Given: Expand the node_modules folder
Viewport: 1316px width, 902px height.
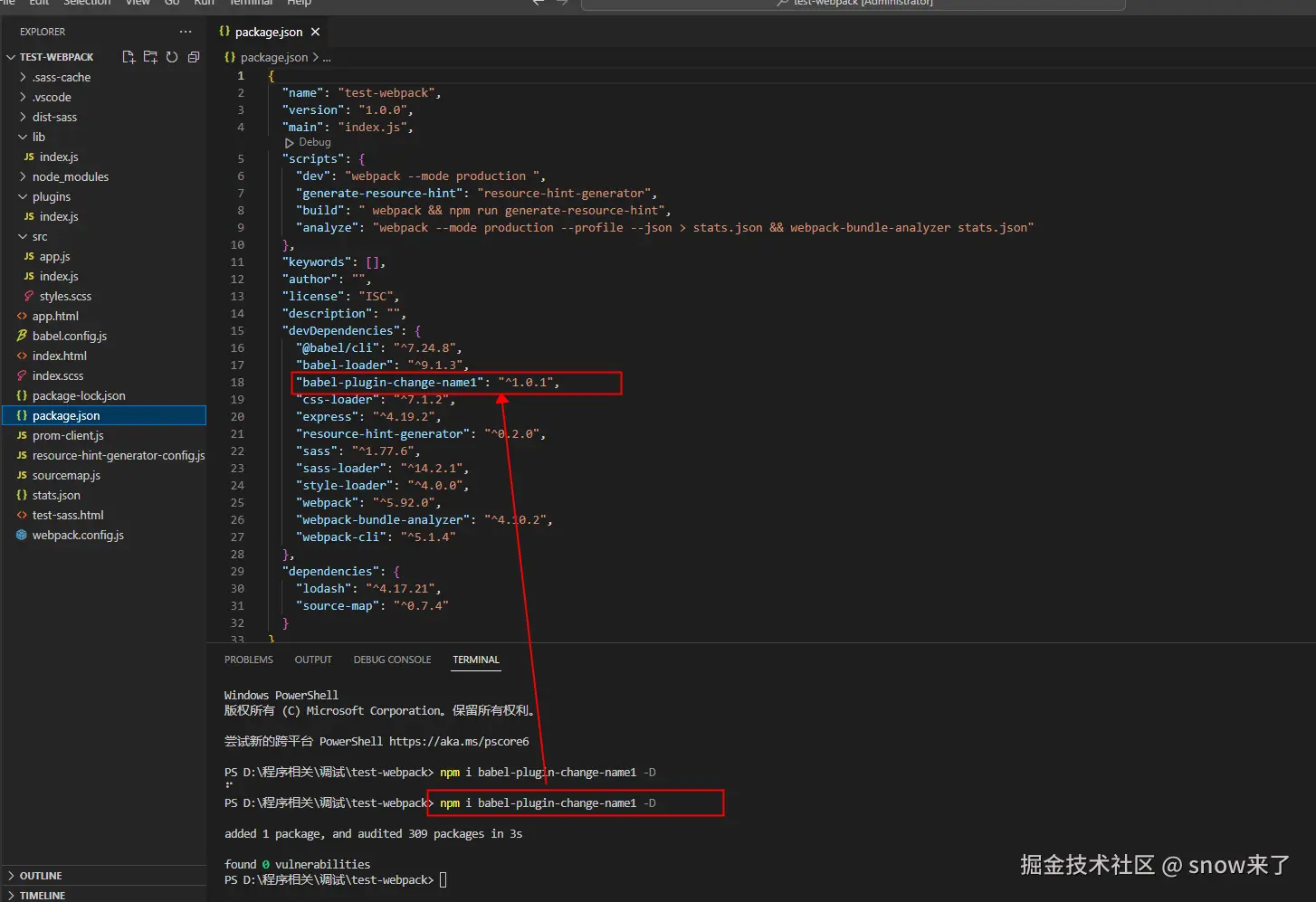Looking at the screenshot, I should pyautogui.click(x=23, y=176).
